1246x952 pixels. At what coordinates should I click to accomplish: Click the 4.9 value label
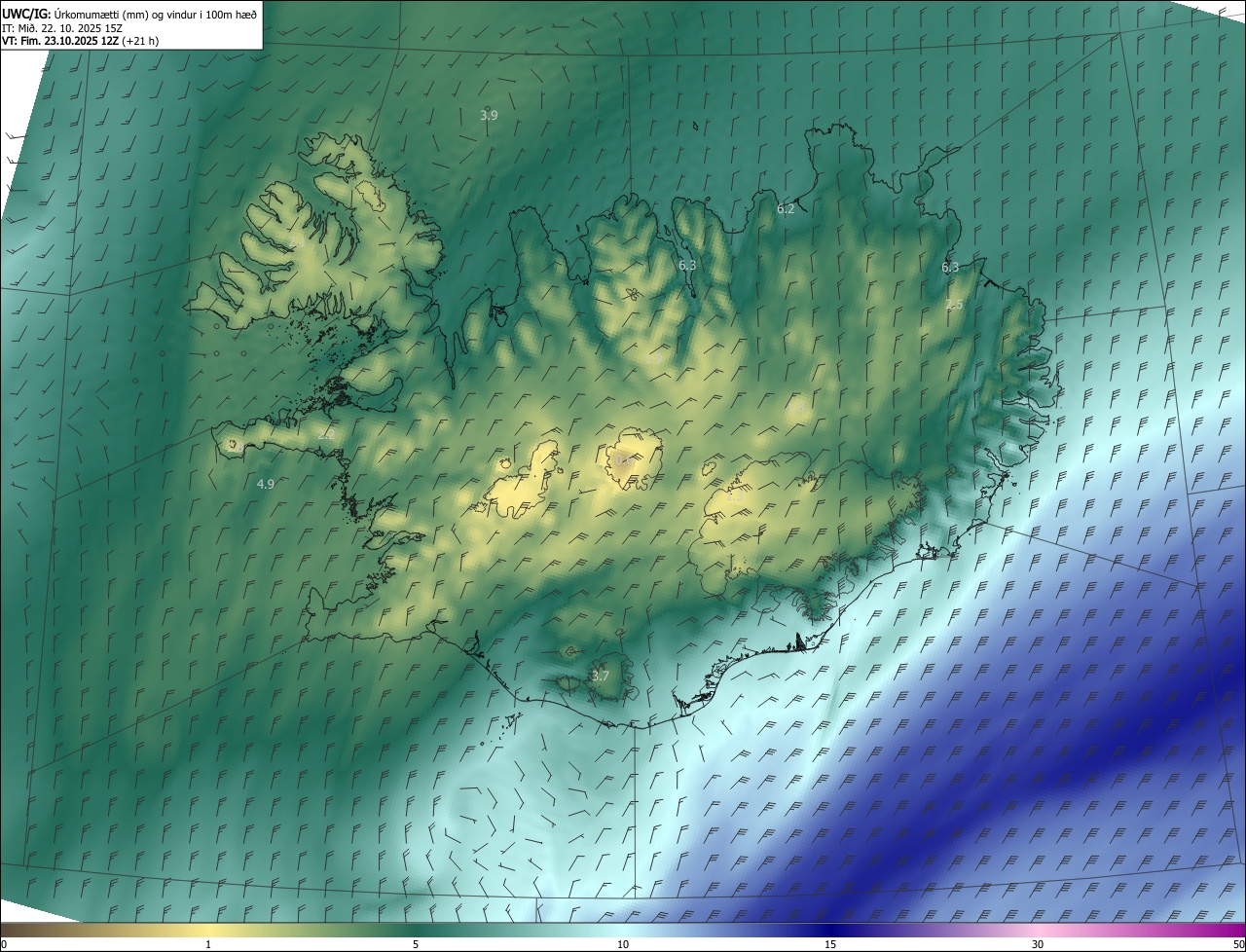tap(265, 484)
